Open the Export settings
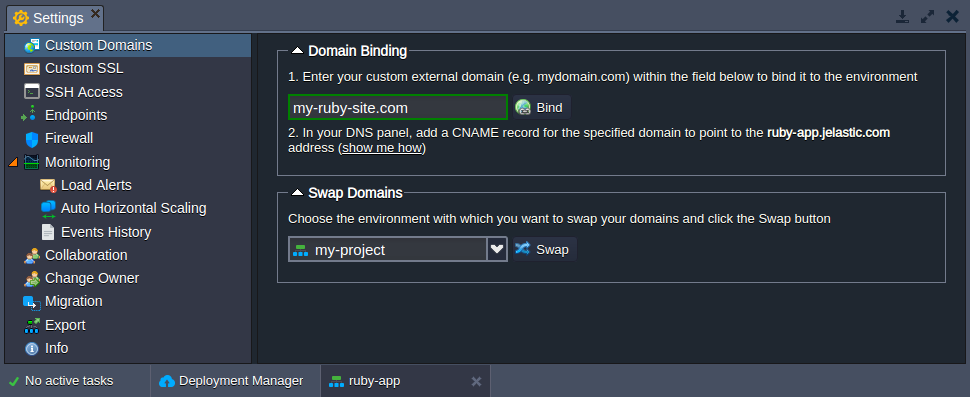The image size is (970, 397). tap(128, 325)
